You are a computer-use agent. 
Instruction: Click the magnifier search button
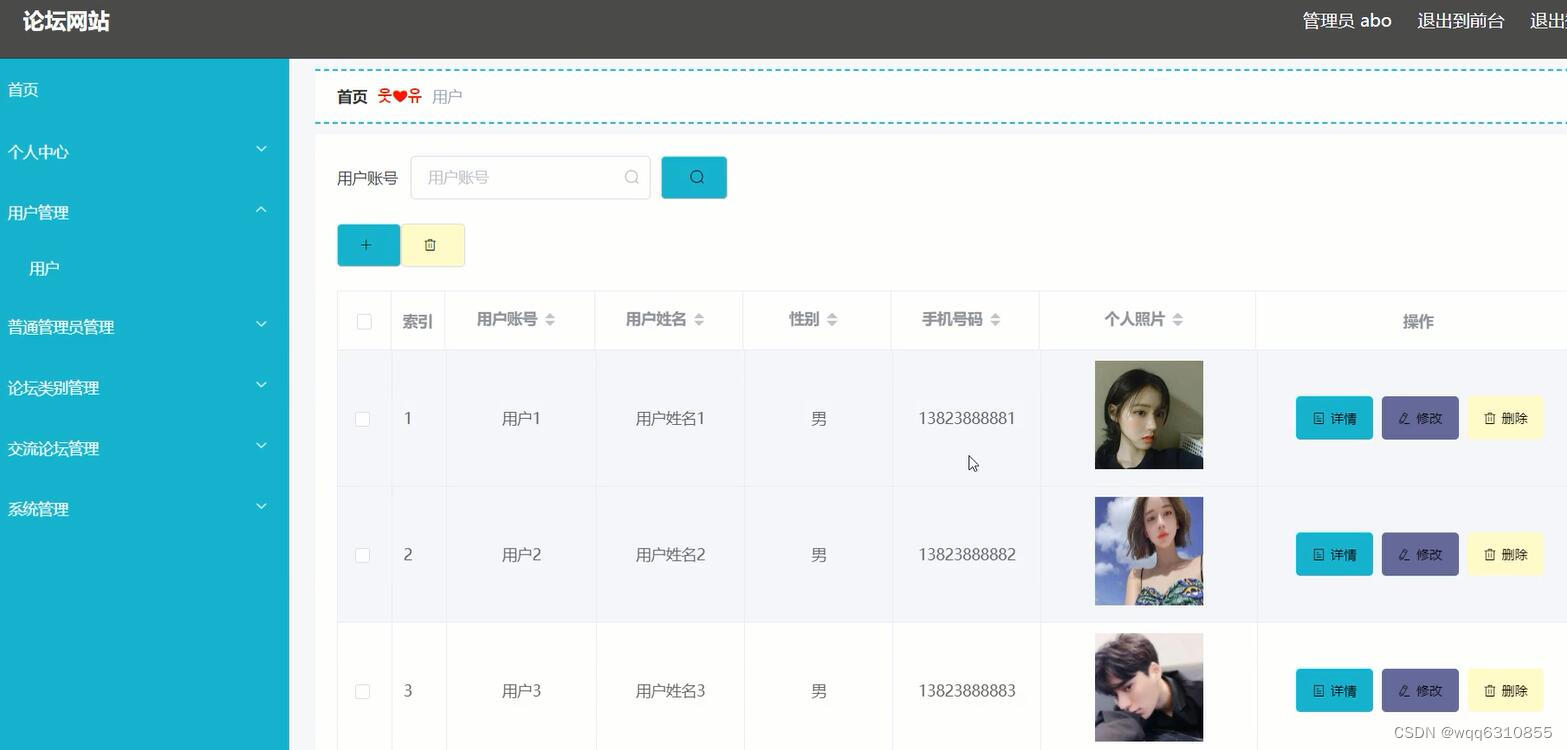point(694,177)
